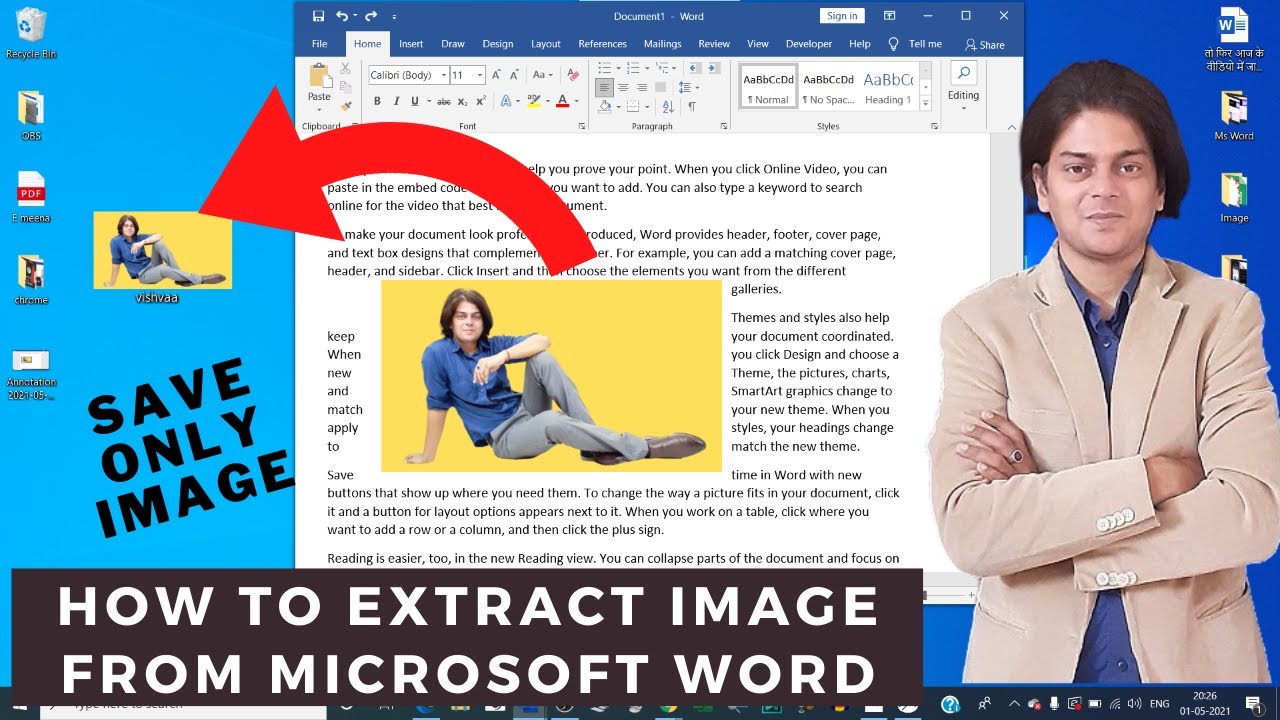Switch to the Developer ribbon tab
1280x720 pixels.
(808, 44)
